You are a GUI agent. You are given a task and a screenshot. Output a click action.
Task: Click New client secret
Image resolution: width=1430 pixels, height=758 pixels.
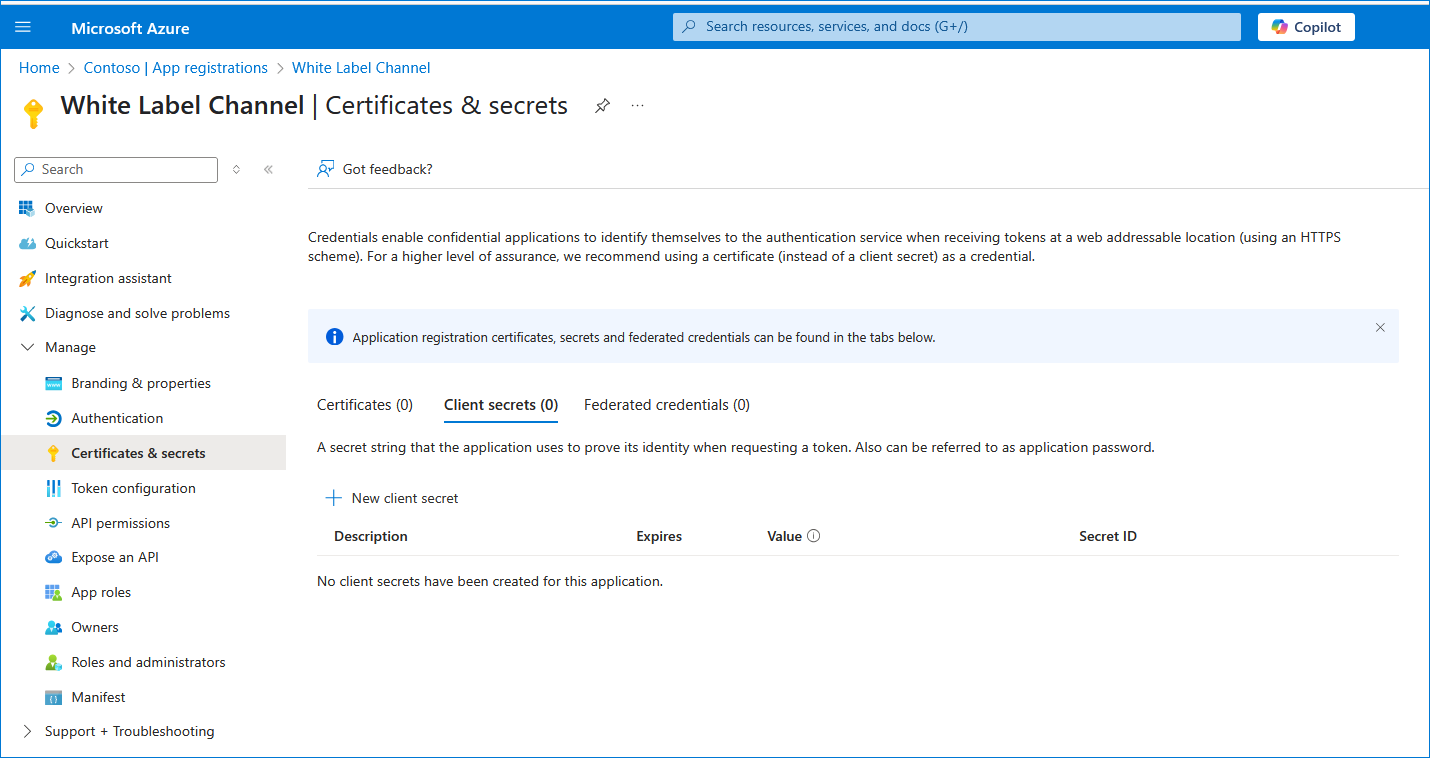pyautogui.click(x=392, y=498)
